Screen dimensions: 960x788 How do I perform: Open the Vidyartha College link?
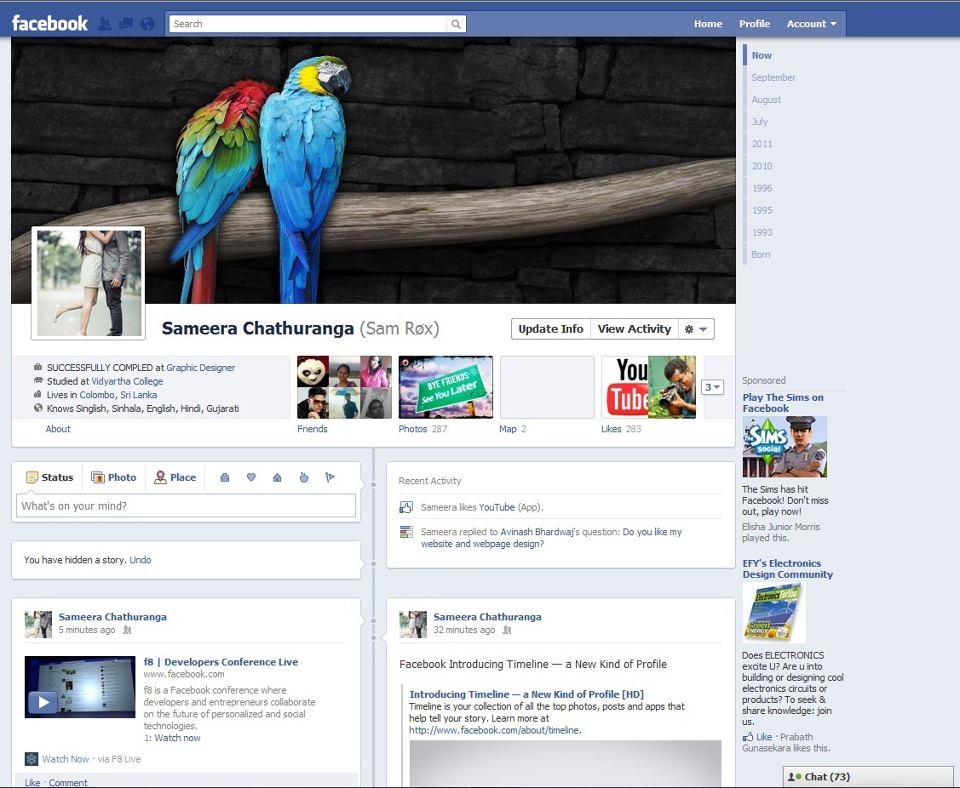[x=127, y=381]
